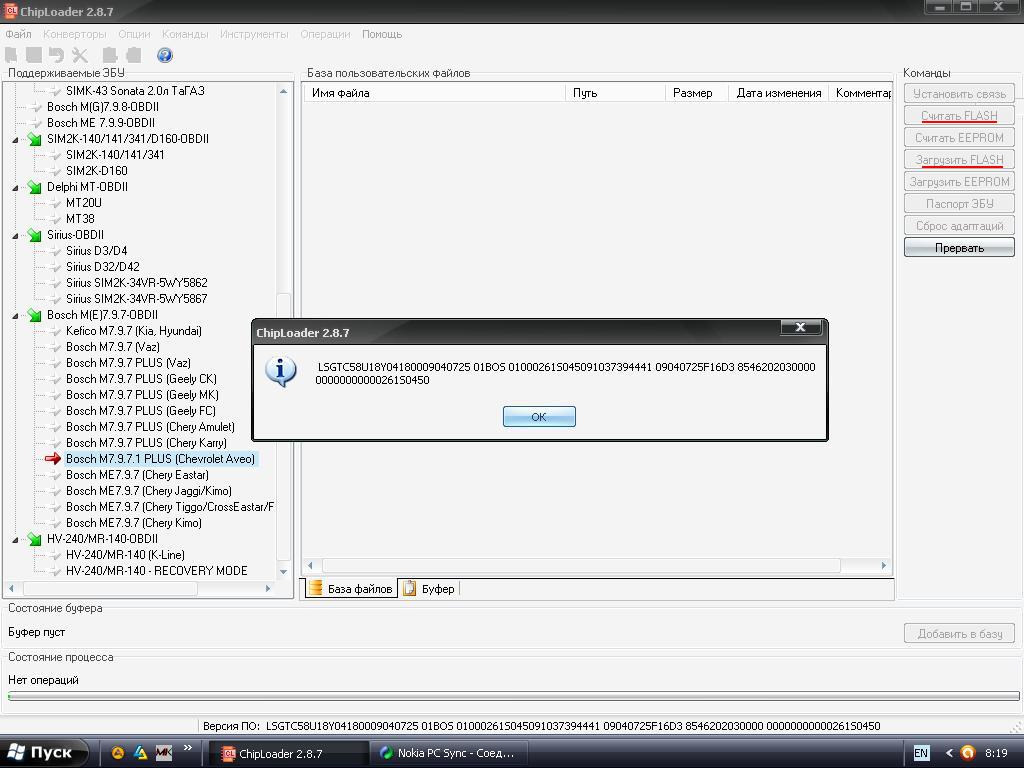Open the Помощь menu
This screenshot has height=768, width=1024.
pyautogui.click(x=382, y=34)
